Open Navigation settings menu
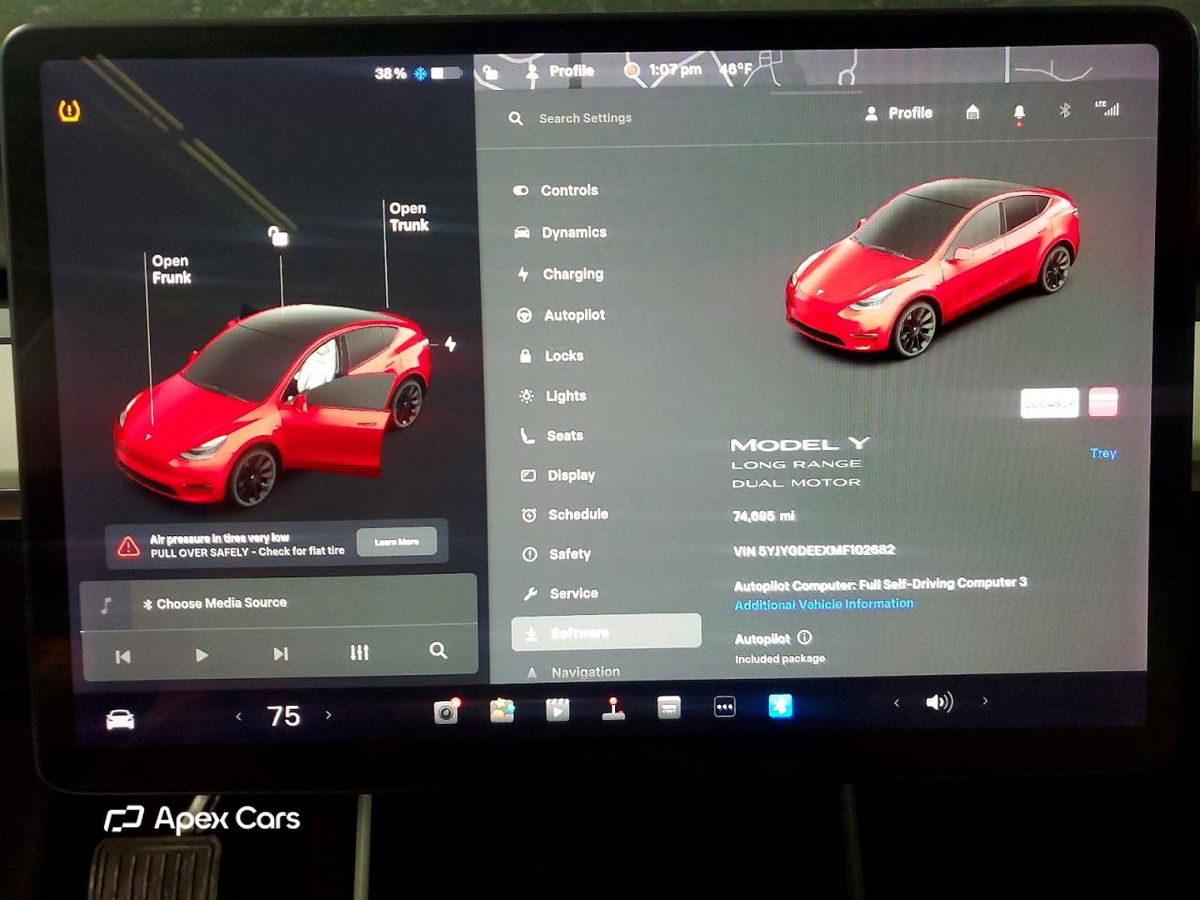Image resolution: width=1200 pixels, height=900 pixels. pos(573,672)
